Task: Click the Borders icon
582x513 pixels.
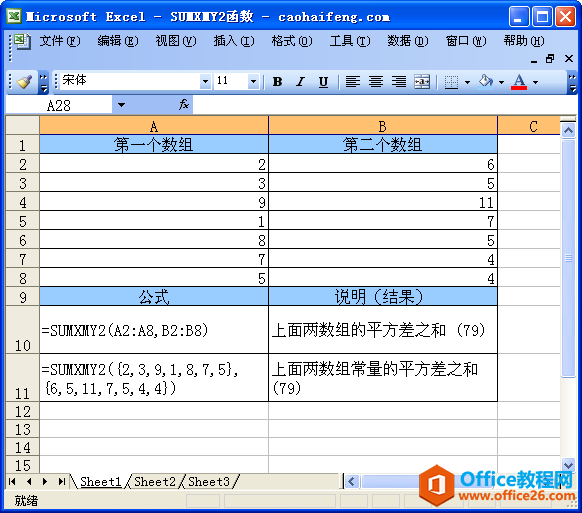Action: (451, 82)
